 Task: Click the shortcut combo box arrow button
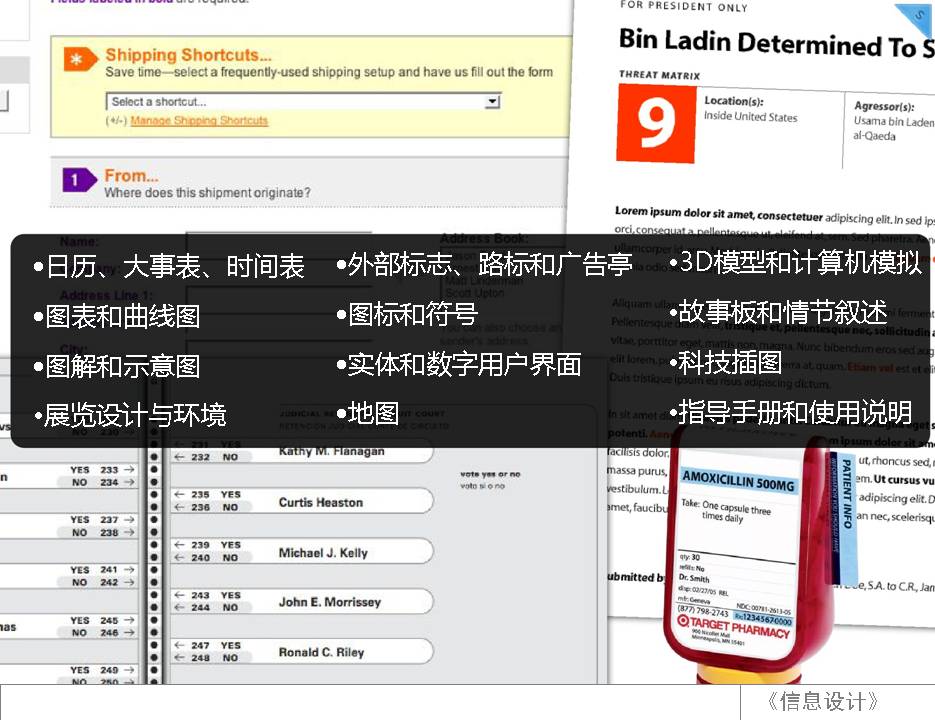pos(492,101)
